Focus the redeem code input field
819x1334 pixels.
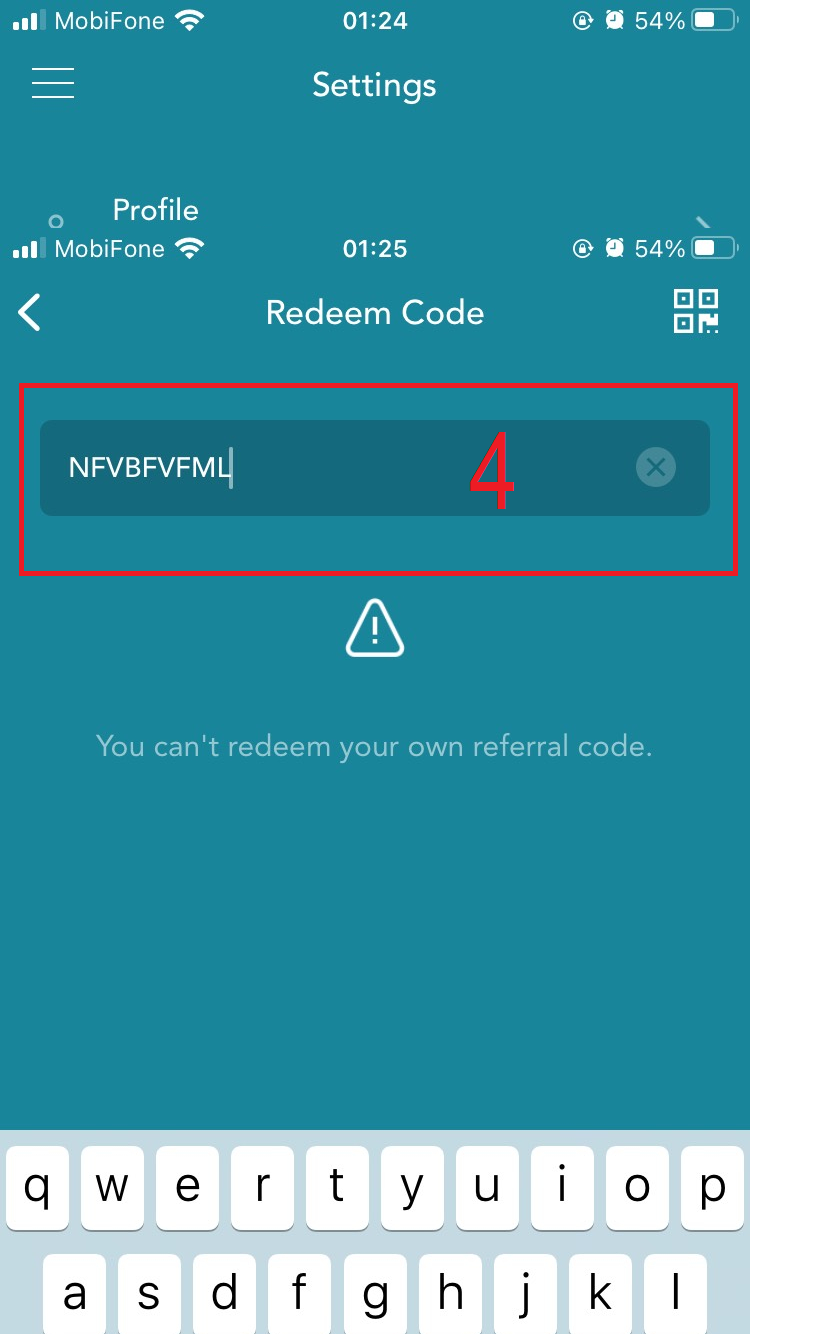coord(375,468)
